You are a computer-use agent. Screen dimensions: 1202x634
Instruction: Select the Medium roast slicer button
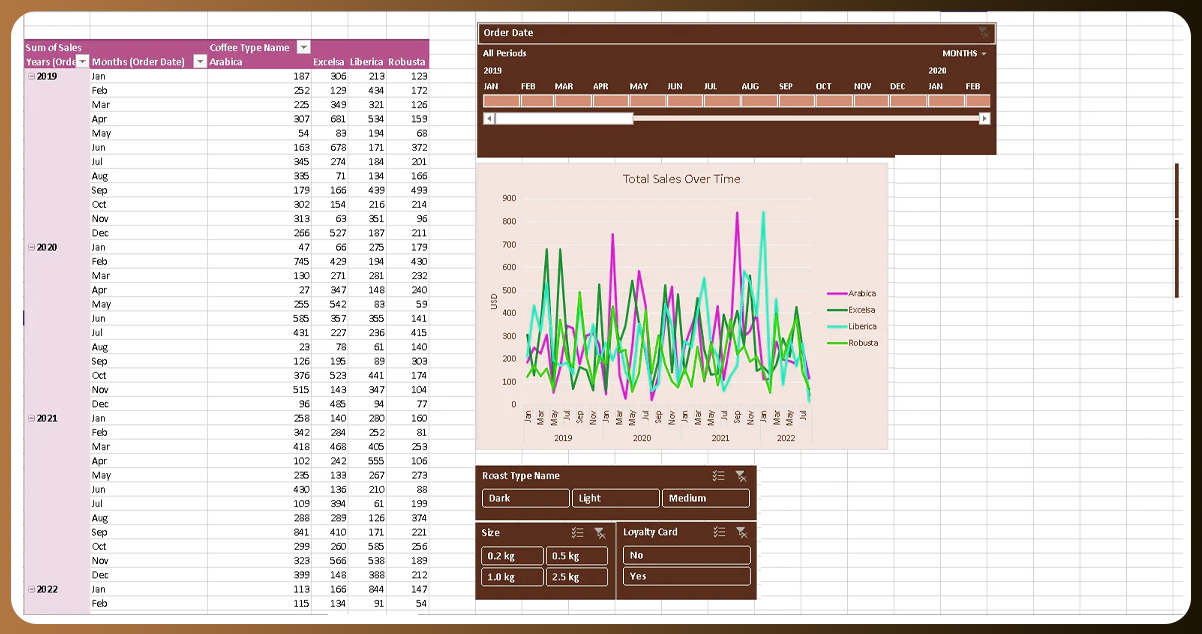coord(705,498)
